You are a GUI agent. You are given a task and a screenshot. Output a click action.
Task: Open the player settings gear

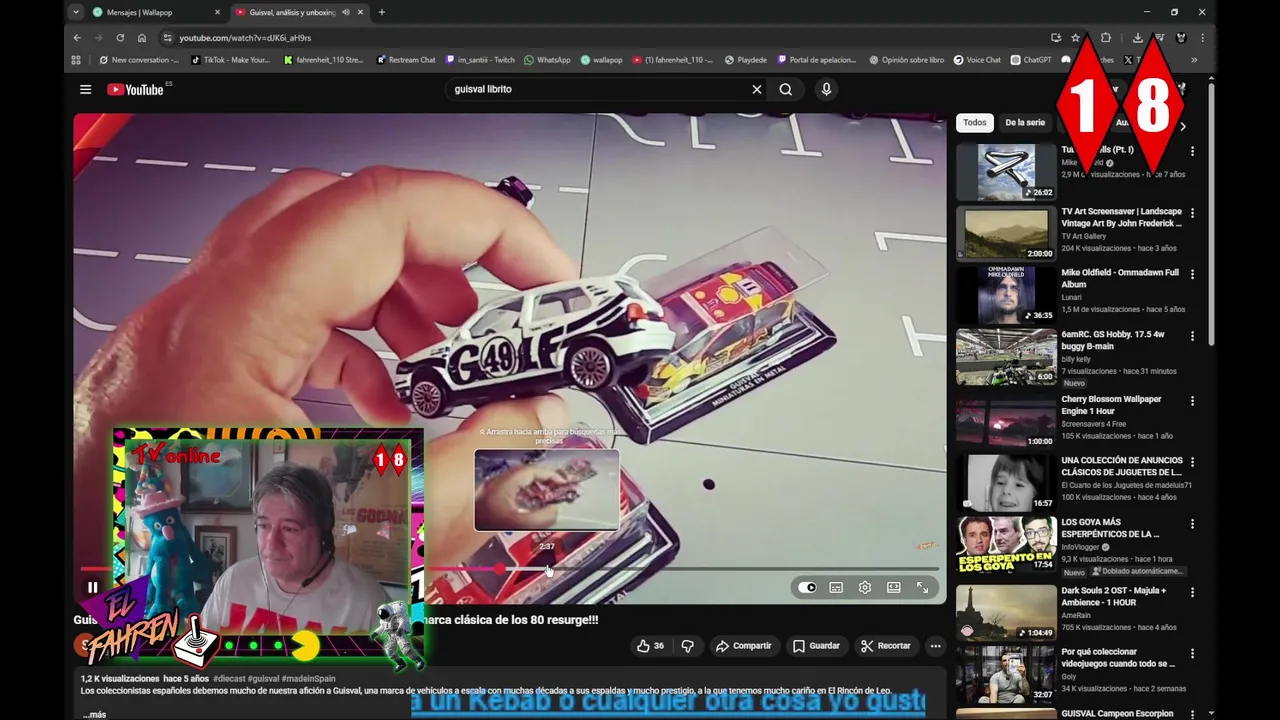tap(865, 588)
